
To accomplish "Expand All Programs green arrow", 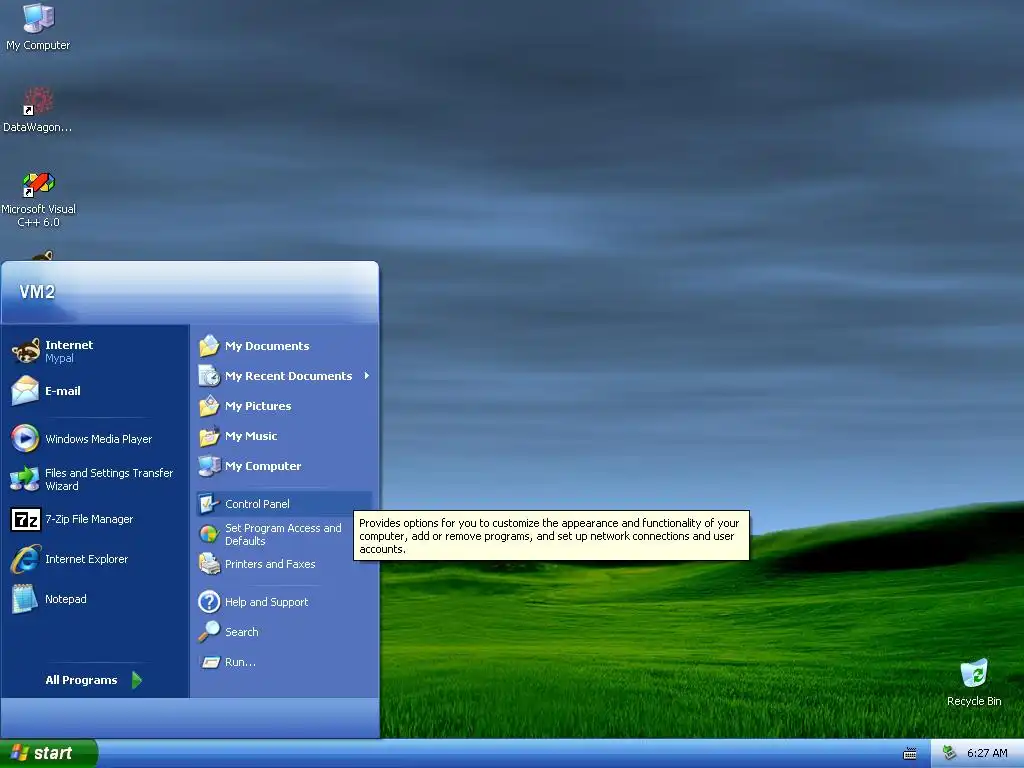I will coord(136,680).
